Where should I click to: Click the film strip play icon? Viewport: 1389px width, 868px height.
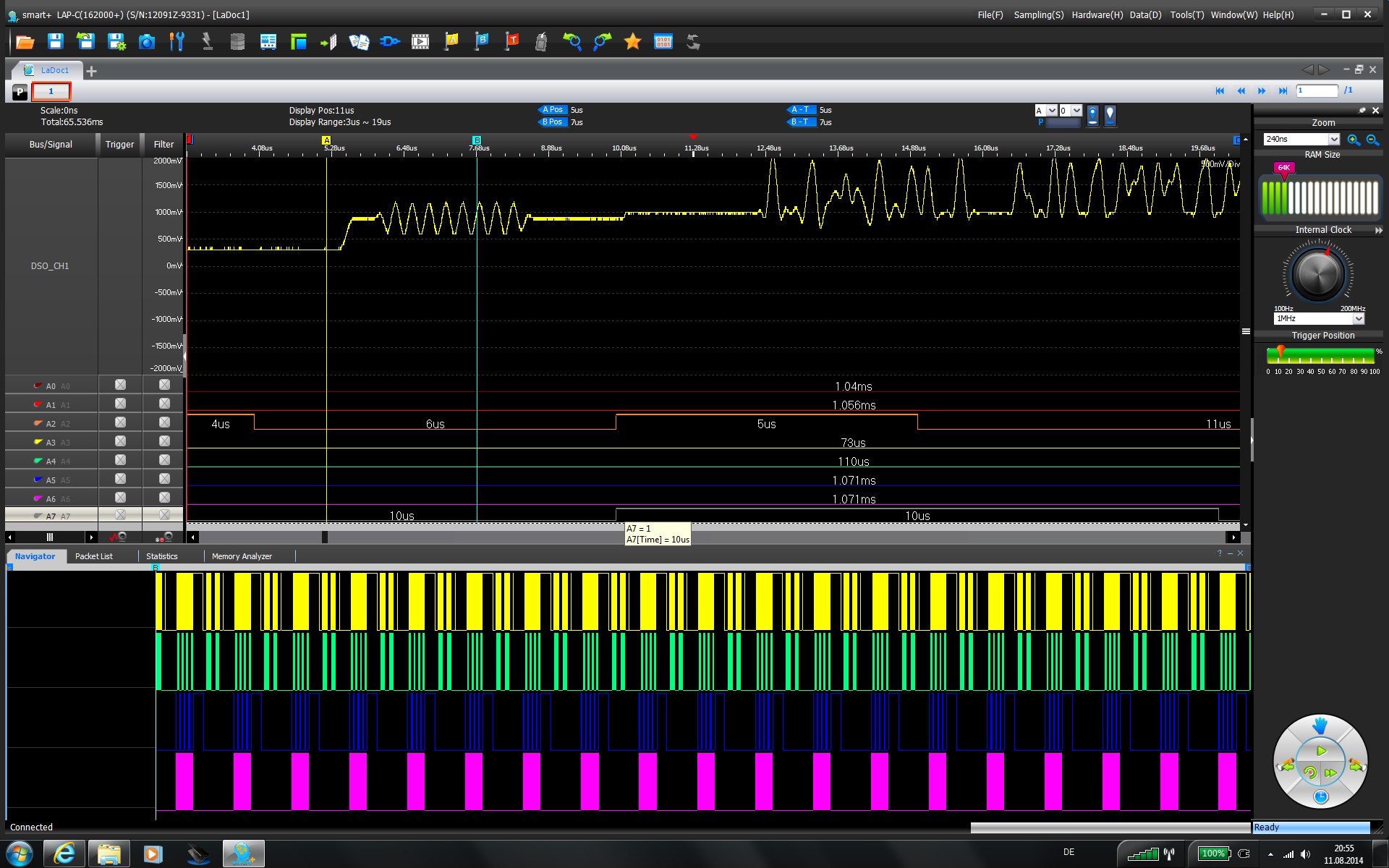420,42
